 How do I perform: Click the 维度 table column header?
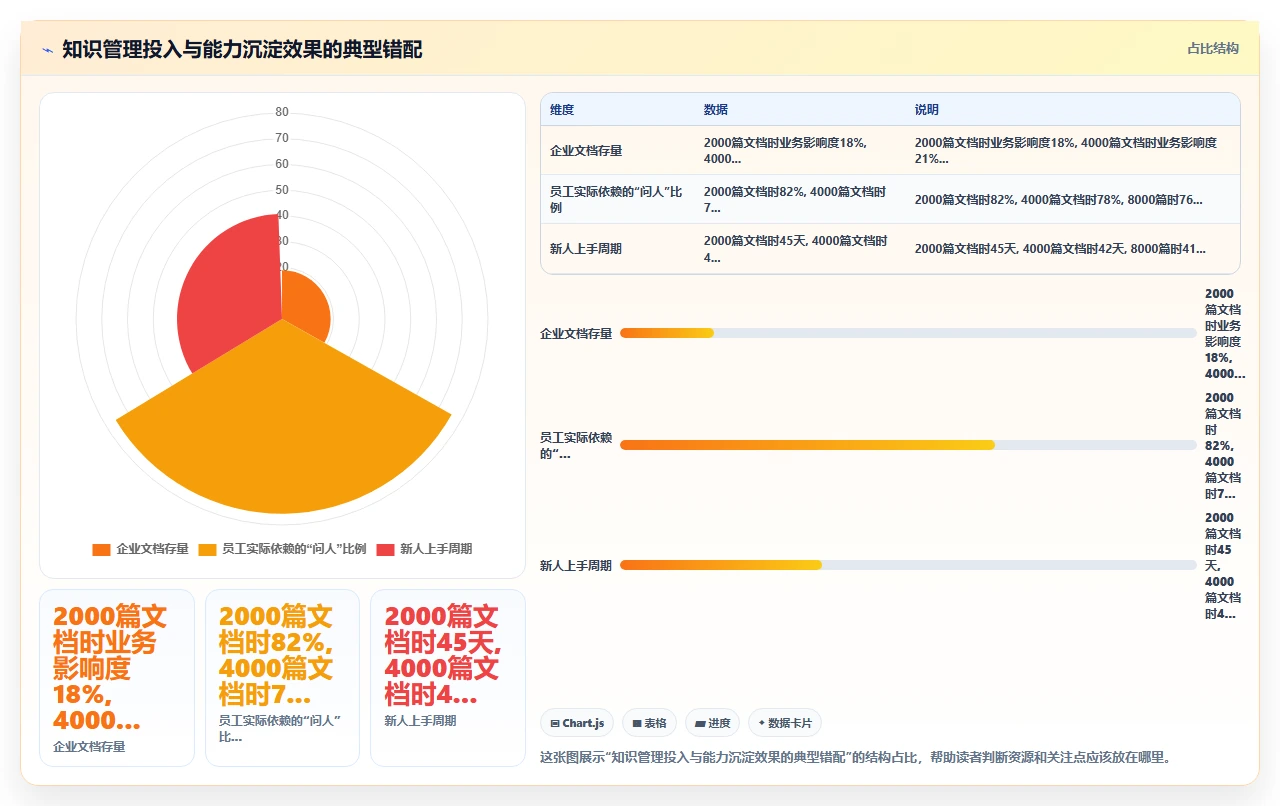pos(562,110)
